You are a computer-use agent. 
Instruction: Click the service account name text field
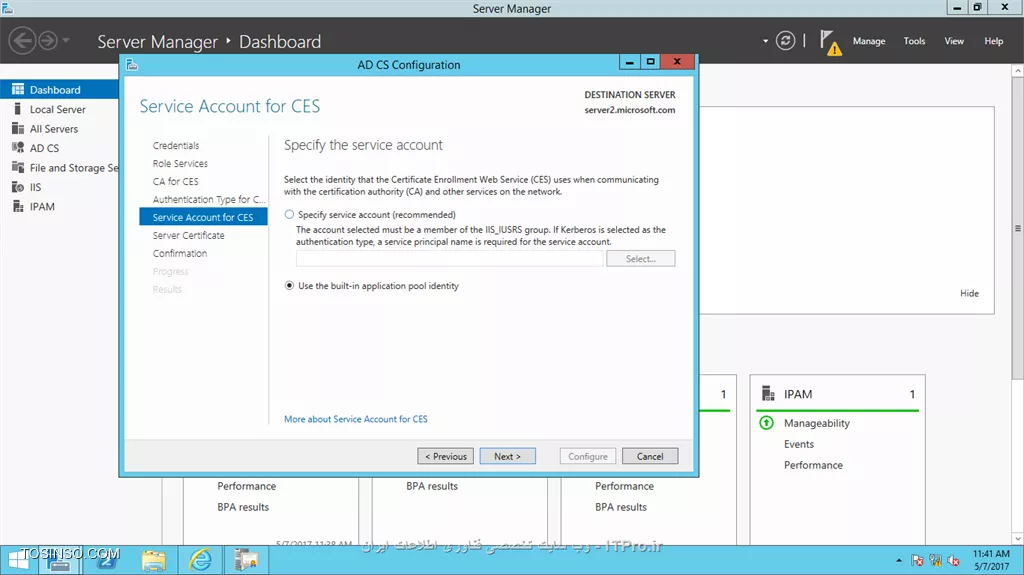[x=449, y=259]
